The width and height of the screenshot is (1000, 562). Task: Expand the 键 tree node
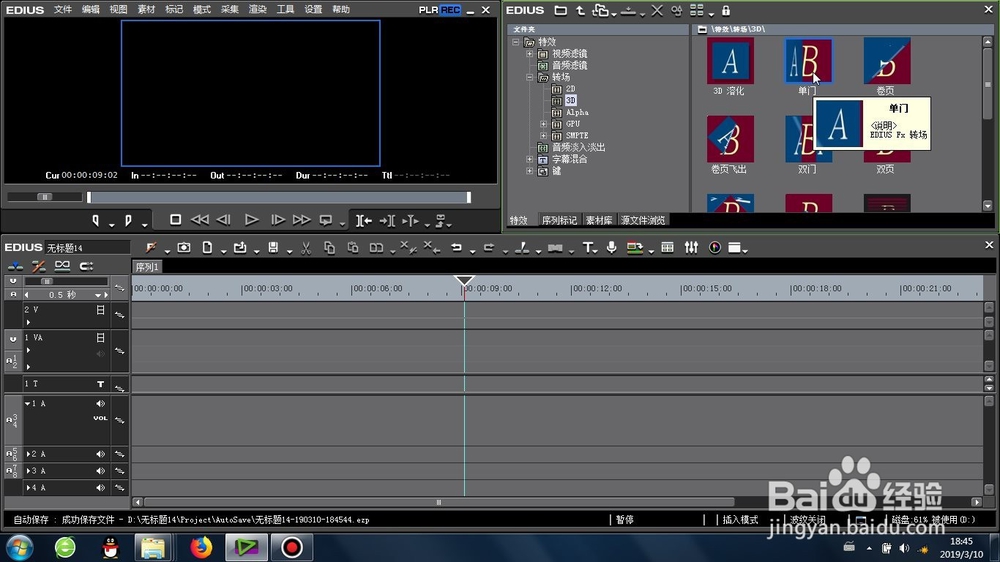529,171
